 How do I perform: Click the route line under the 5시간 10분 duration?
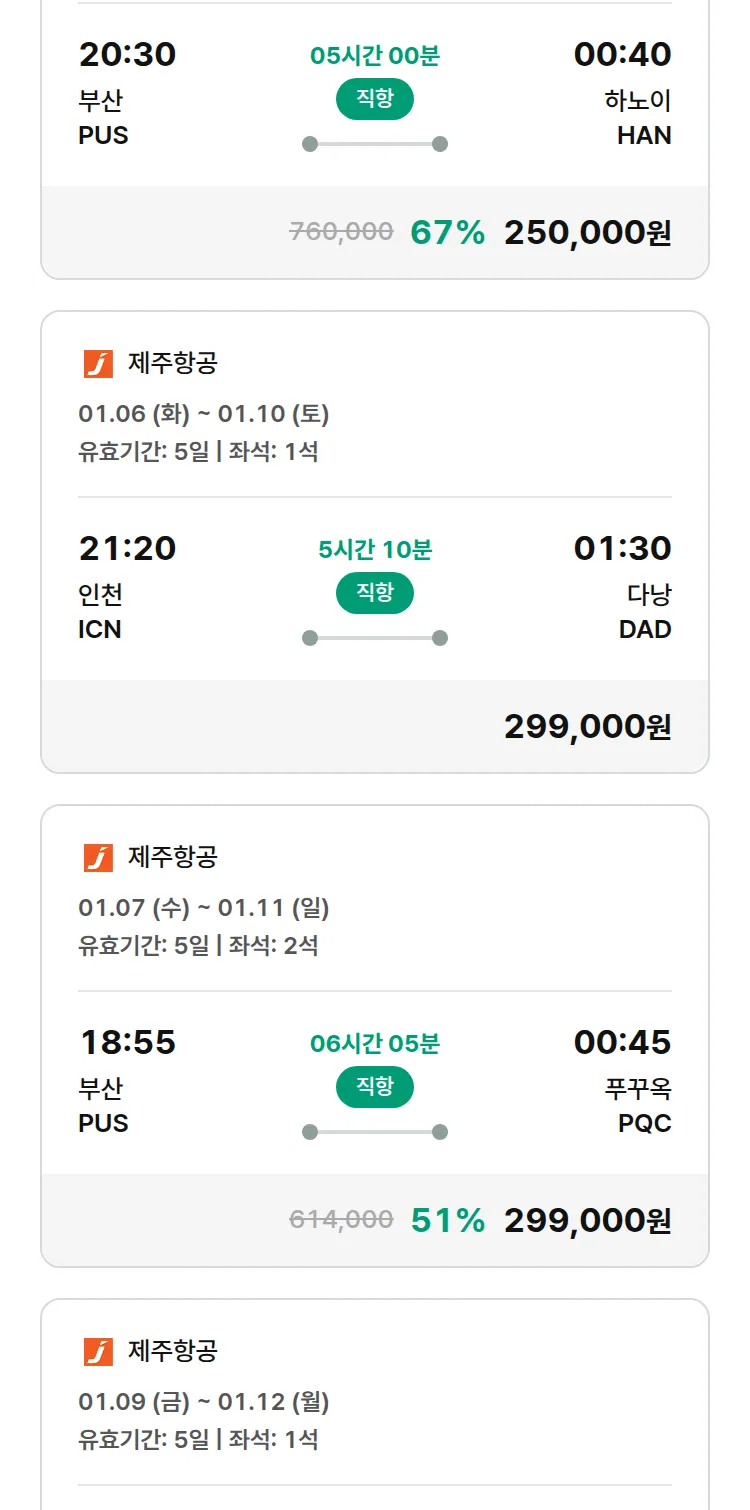click(x=375, y=638)
